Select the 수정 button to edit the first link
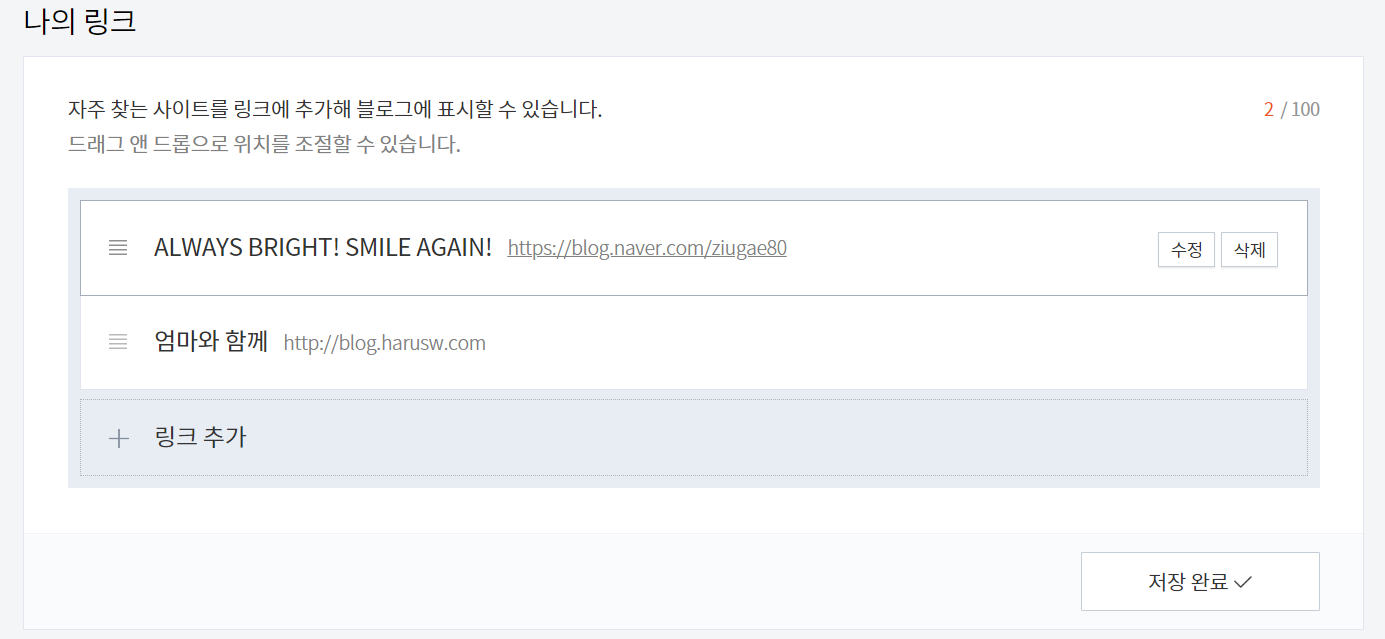Image resolution: width=1385 pixels, height=639 pixels. [x=1186, y=249]
